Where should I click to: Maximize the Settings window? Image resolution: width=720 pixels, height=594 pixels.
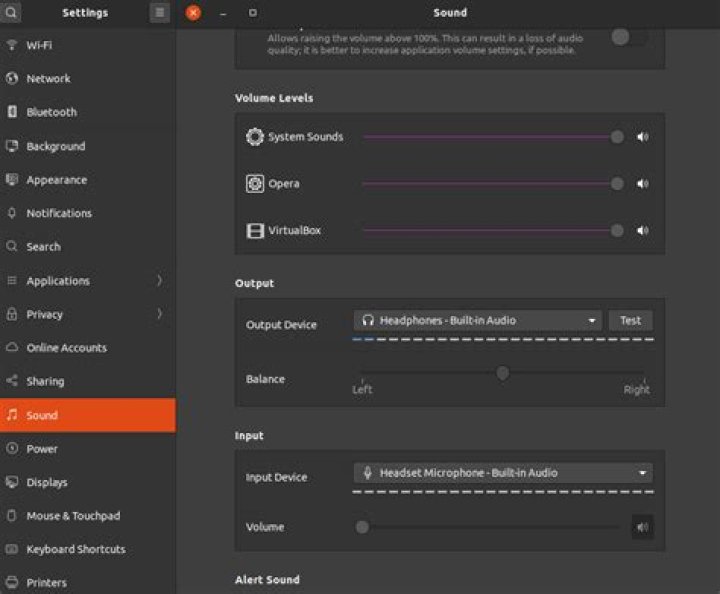tap(253, 13)
